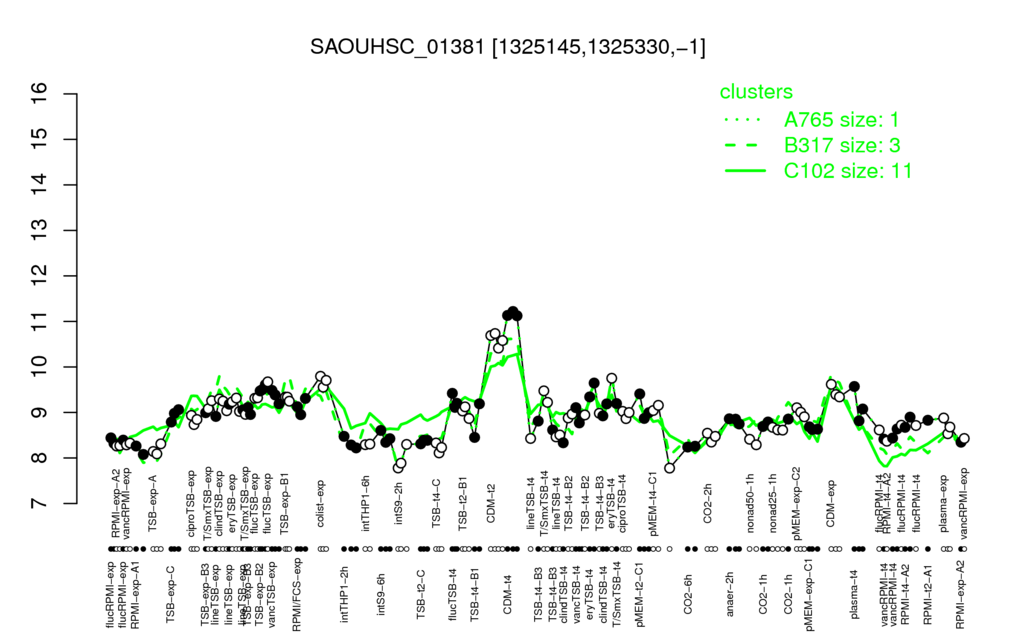
Task: Click legend entry 'A765 size: 1'
Action: [x=841, y=120]
